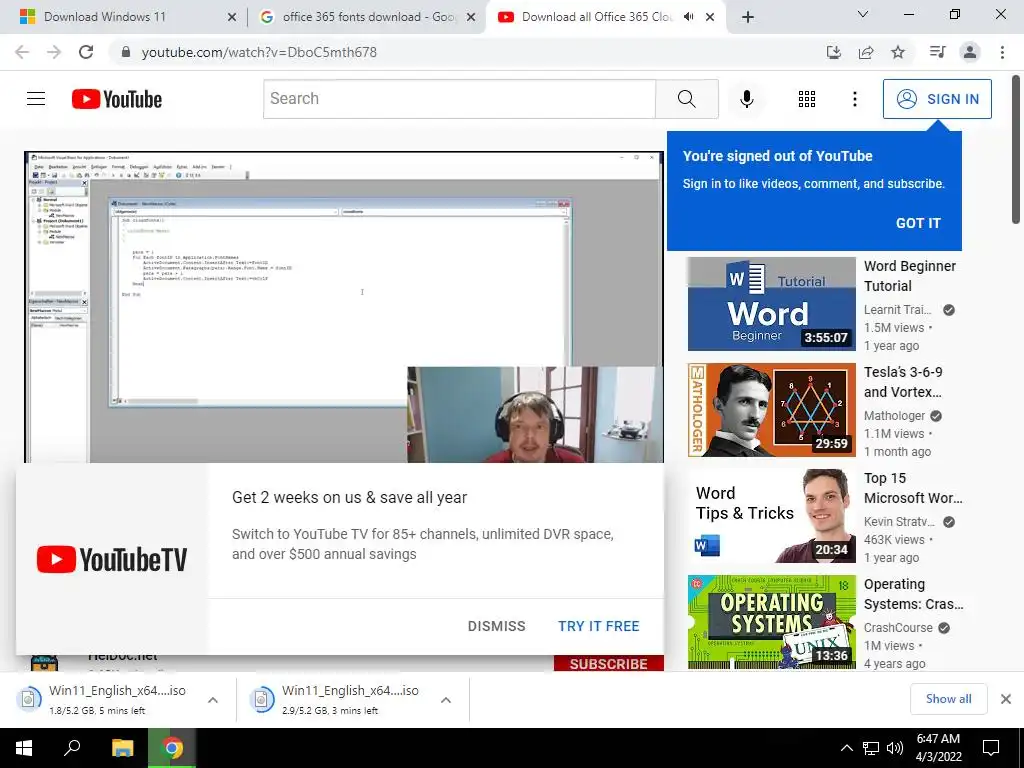1024x768 pixels.
Task: Close the downloads bar
Action: click(1006, 699)
